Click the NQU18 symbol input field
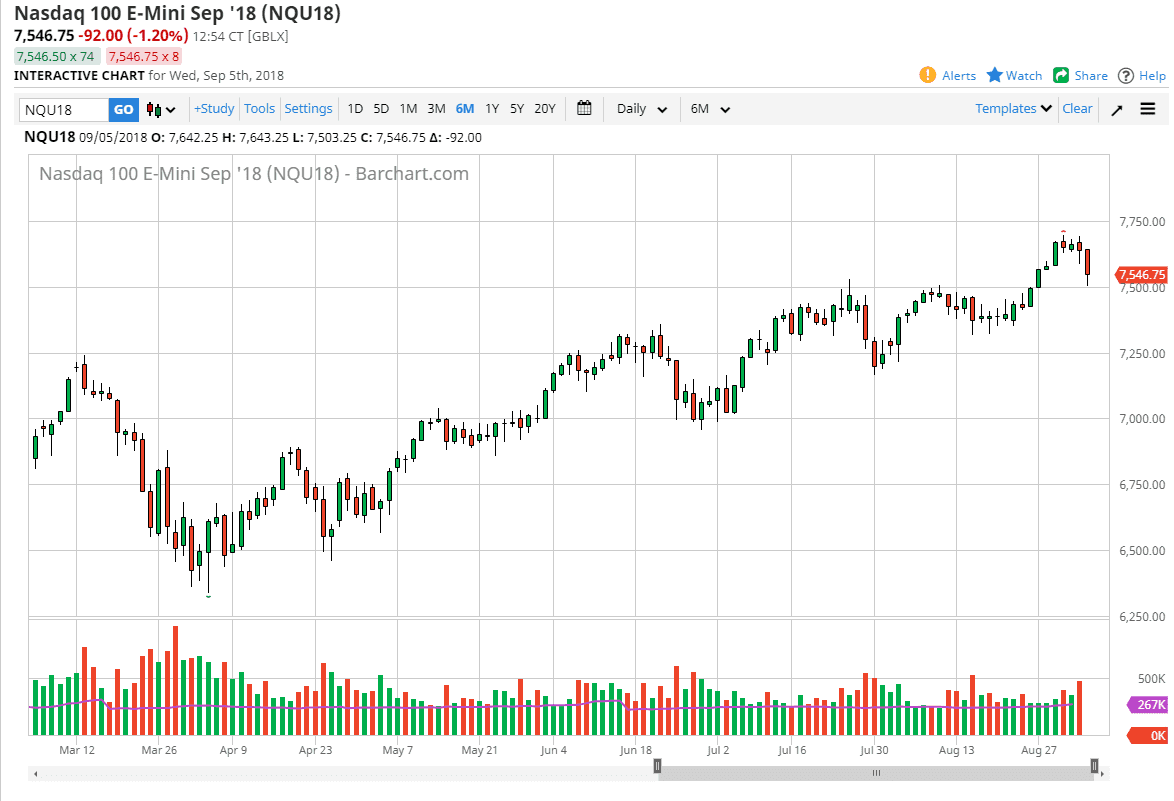The image size is (1174, 801). [65, 108]
